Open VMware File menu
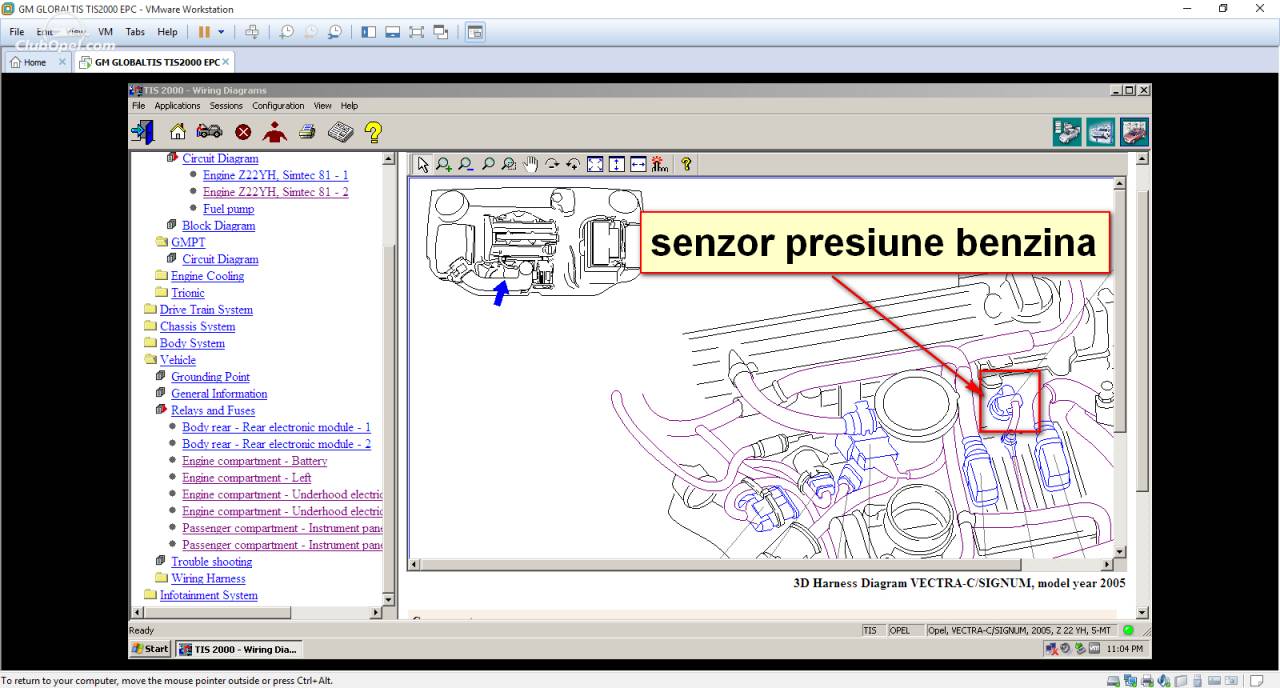This screenshot has width=1280, height=688. (x=17, y=32)
